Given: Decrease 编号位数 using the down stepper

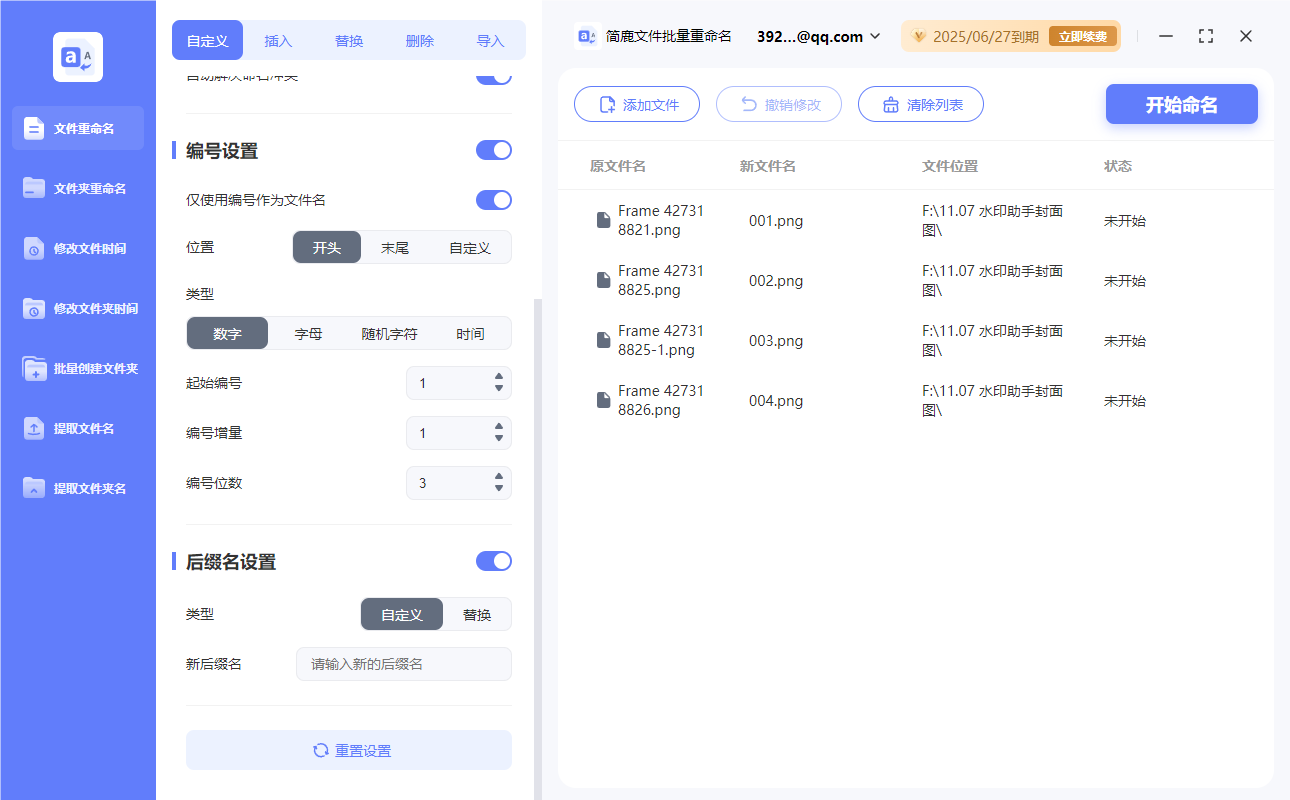Looking at the screenshot, I should point(498,488).
